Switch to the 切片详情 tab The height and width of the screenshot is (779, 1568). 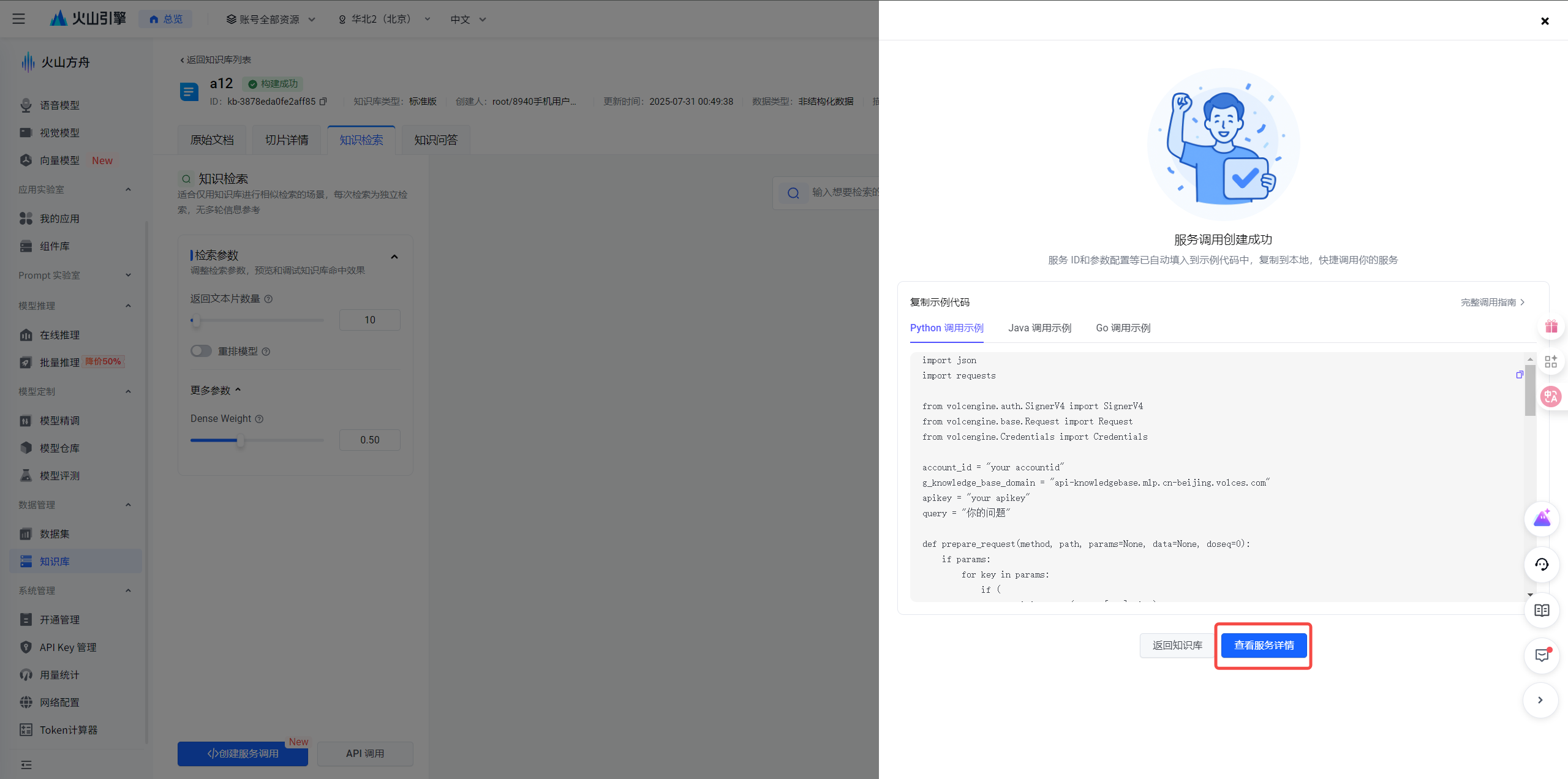[287, 140]
